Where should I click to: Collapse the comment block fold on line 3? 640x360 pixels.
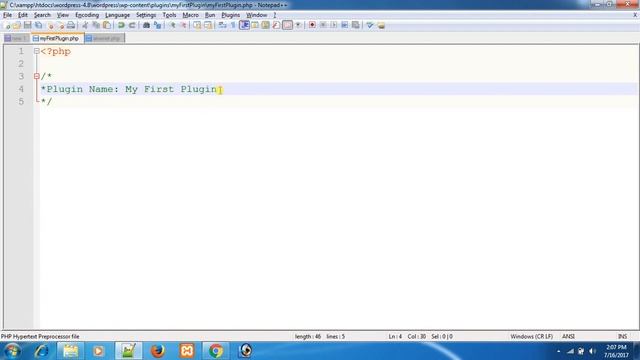(37, 76)
